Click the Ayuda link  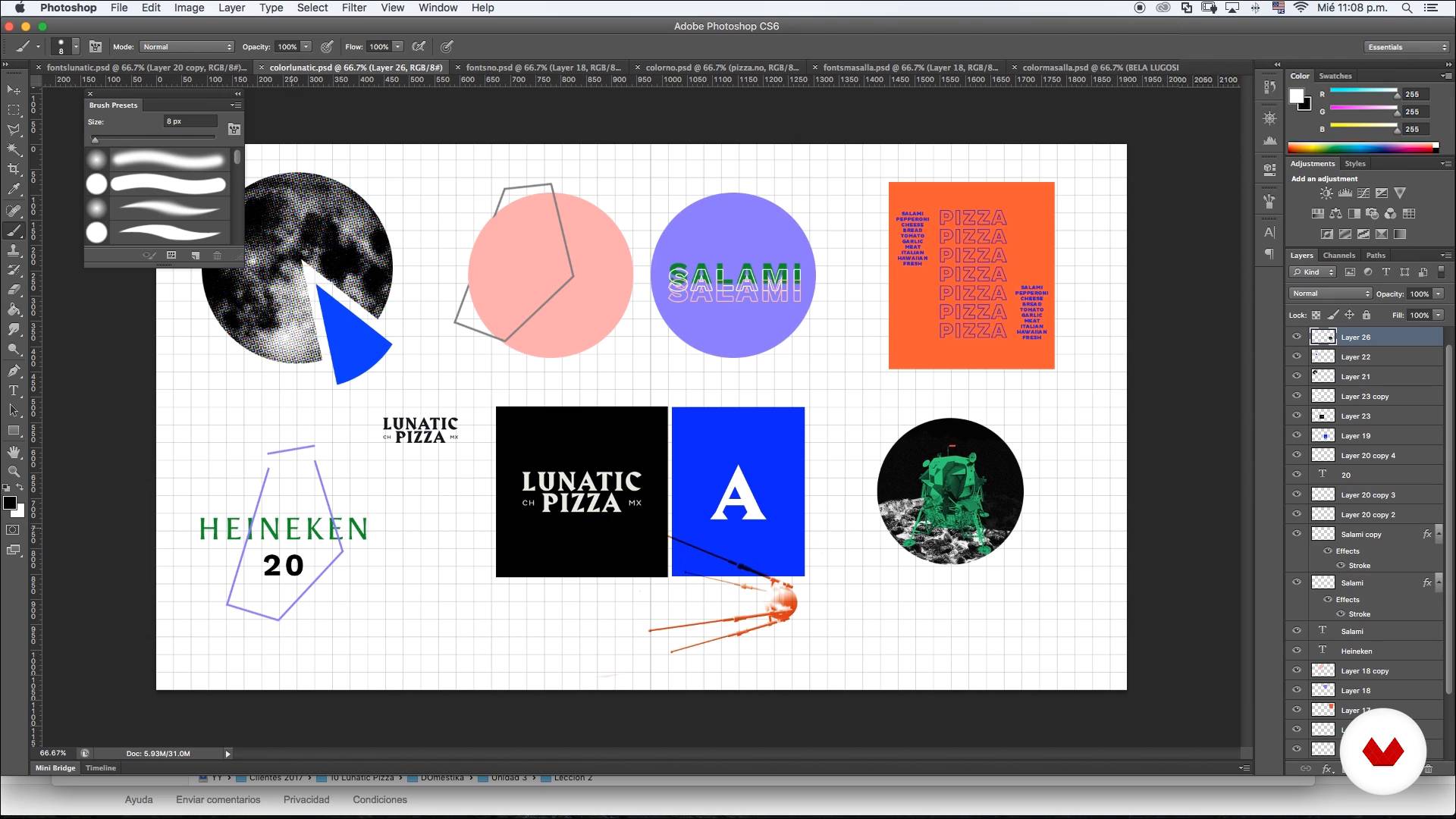click(x=139, y=800)
